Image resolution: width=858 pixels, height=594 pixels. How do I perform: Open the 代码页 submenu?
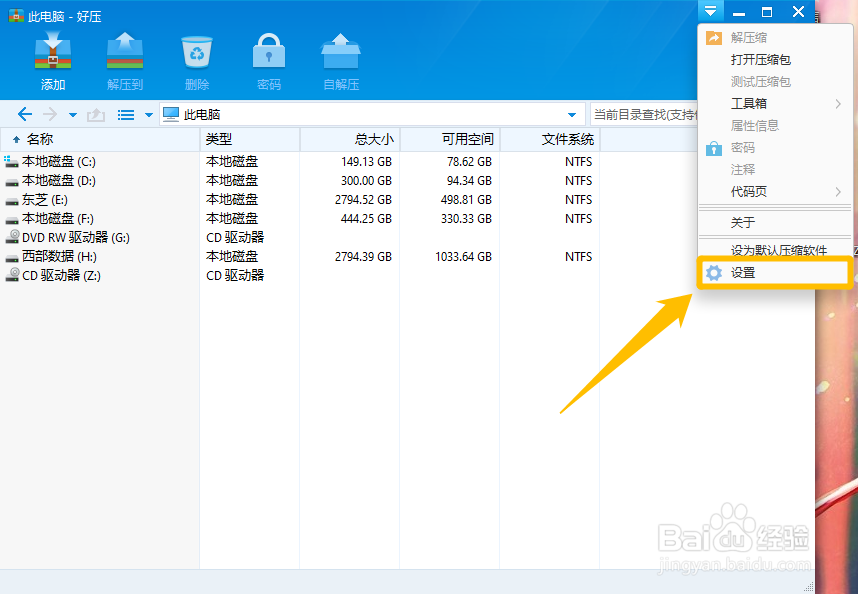(x=775, y=191)
